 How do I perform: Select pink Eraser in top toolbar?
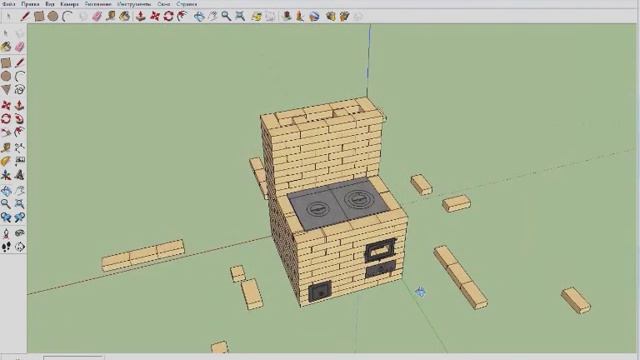(x=97, y=16)
